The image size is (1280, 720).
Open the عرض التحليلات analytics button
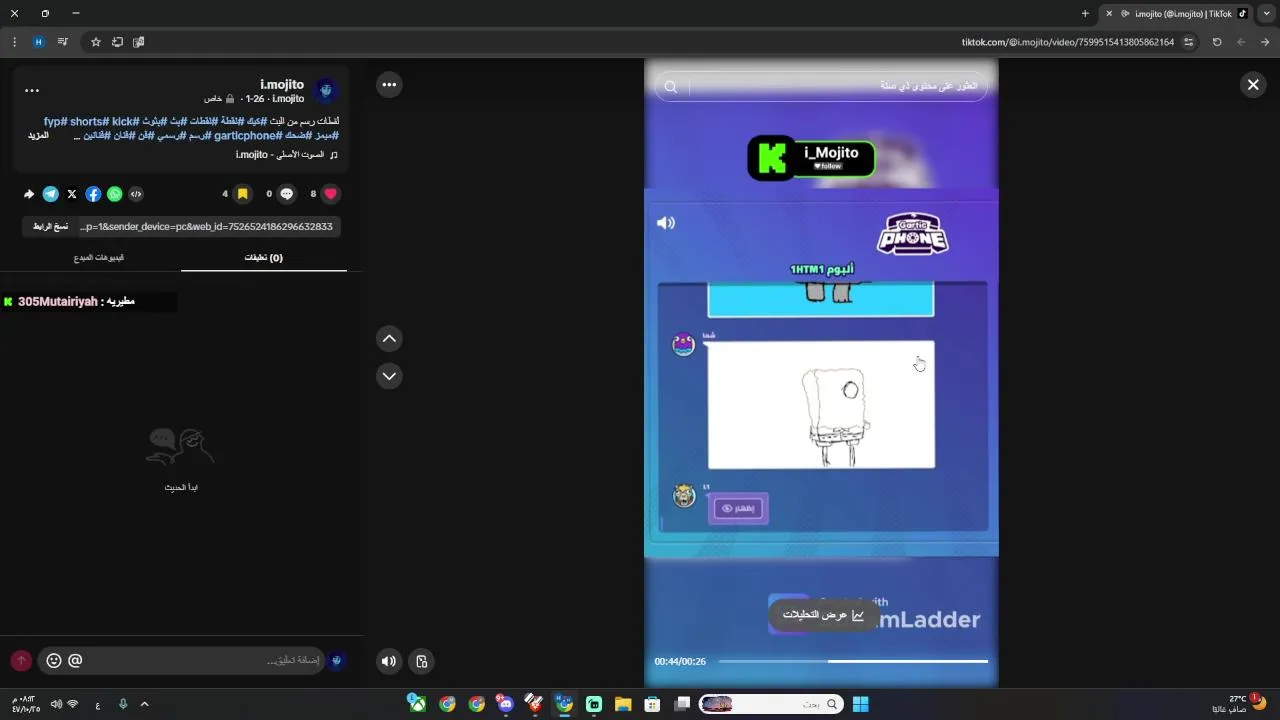pos(822,615)
